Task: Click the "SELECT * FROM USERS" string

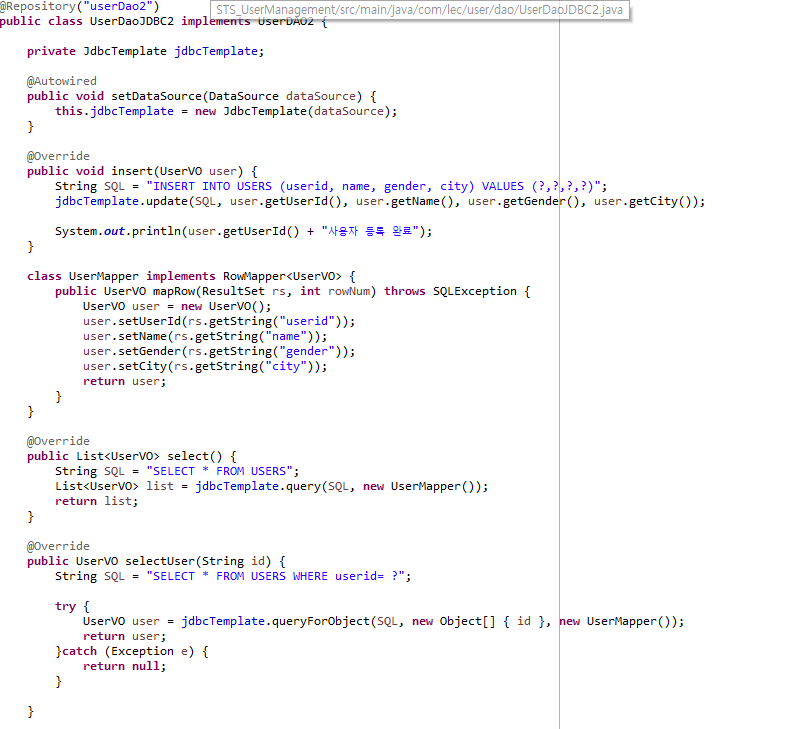Action: coord(219,471)
